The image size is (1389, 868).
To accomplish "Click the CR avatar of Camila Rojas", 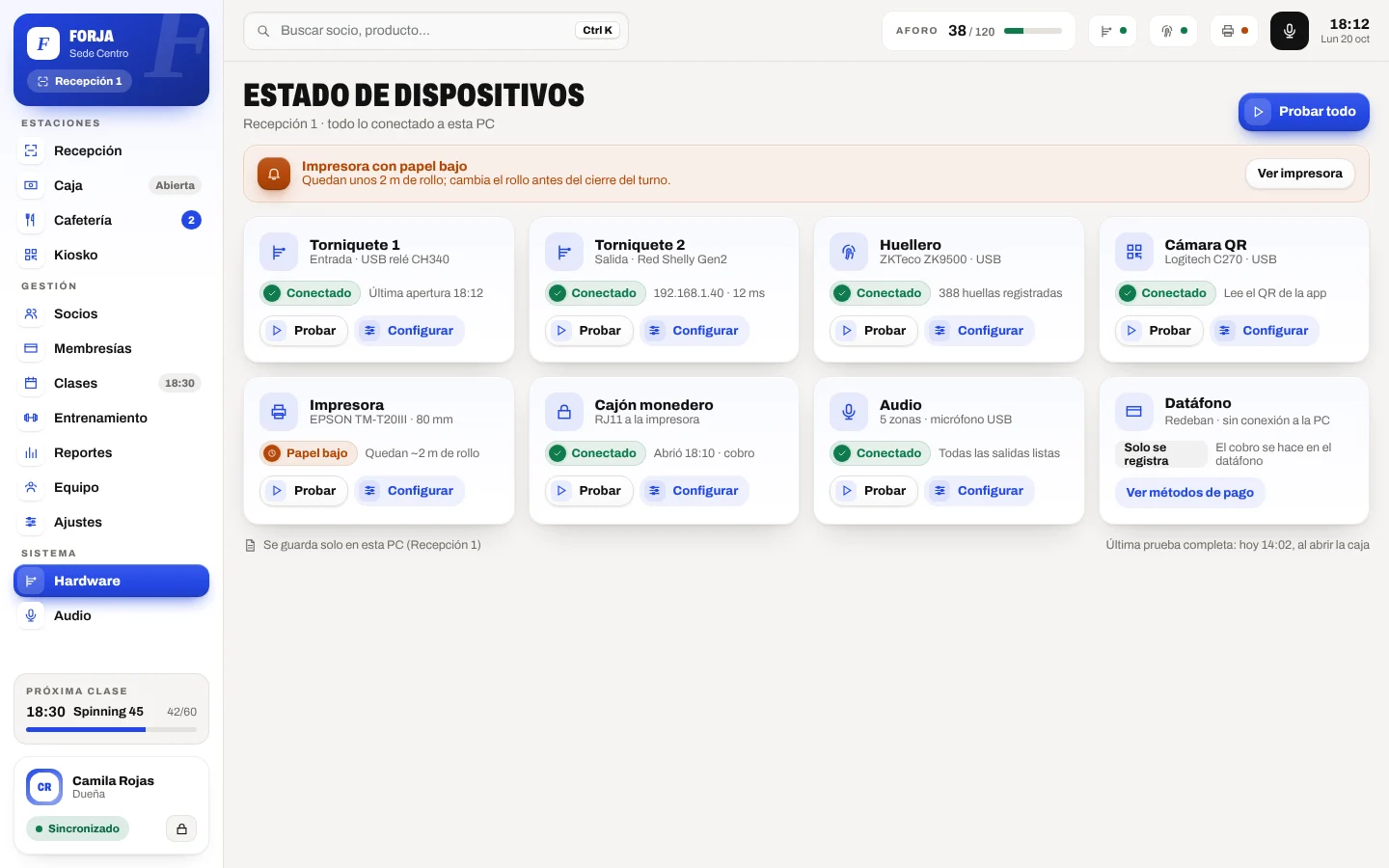I will tap(44, 787).
